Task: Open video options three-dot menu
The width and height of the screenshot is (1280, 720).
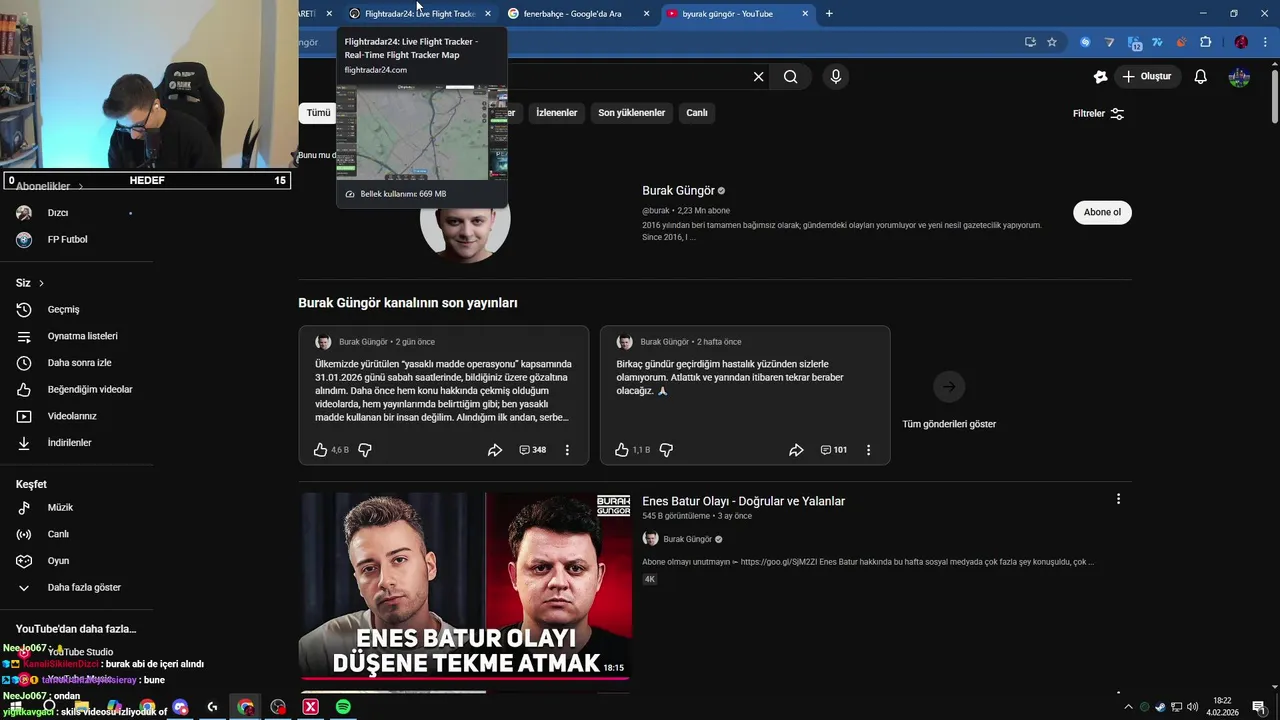Action: (1118, 499)
